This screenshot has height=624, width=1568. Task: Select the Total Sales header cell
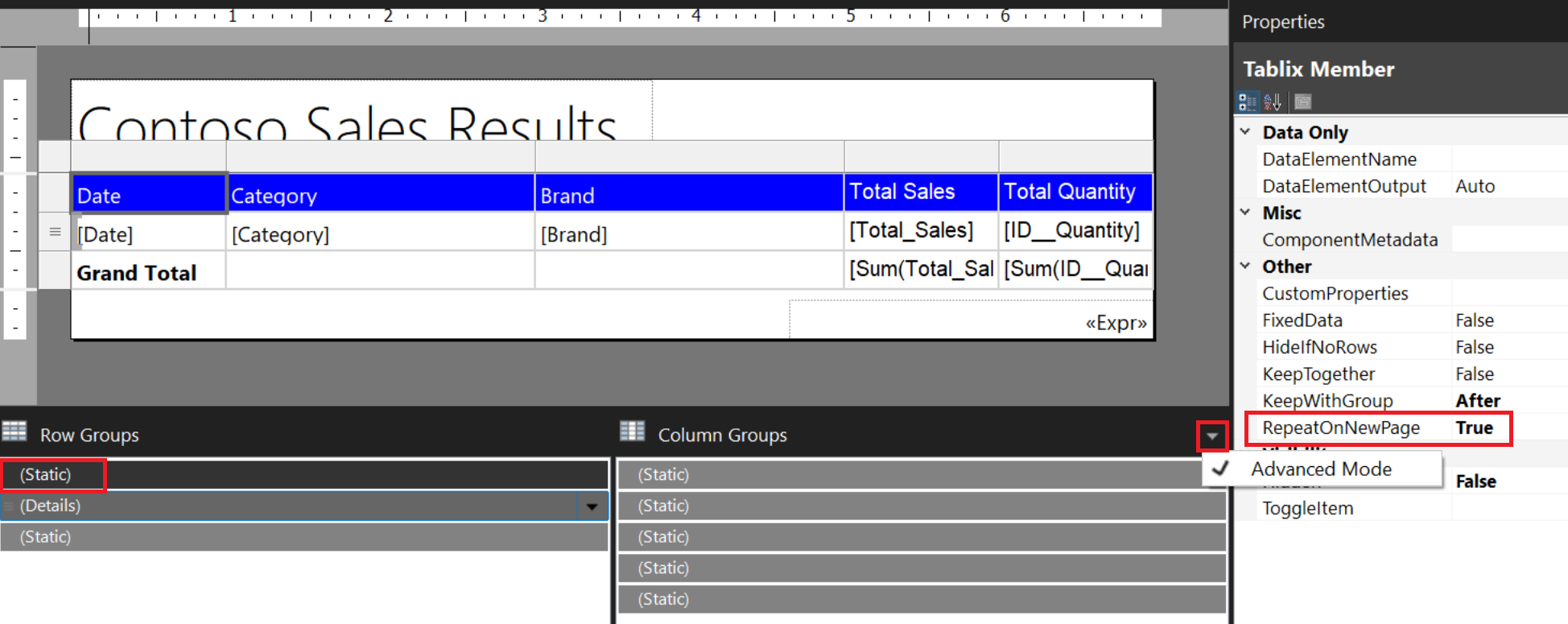point(922,193)
